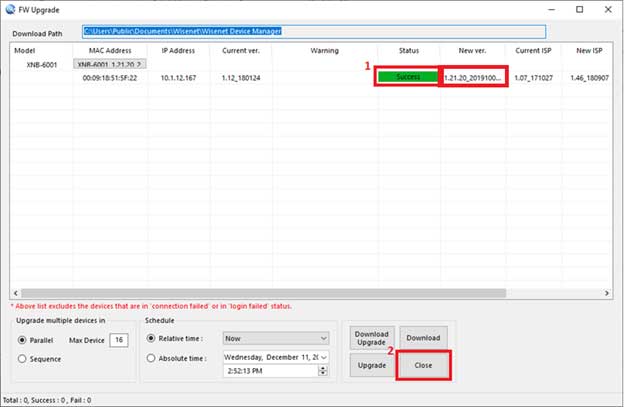Select the Parallel radio button

[22, 339]
